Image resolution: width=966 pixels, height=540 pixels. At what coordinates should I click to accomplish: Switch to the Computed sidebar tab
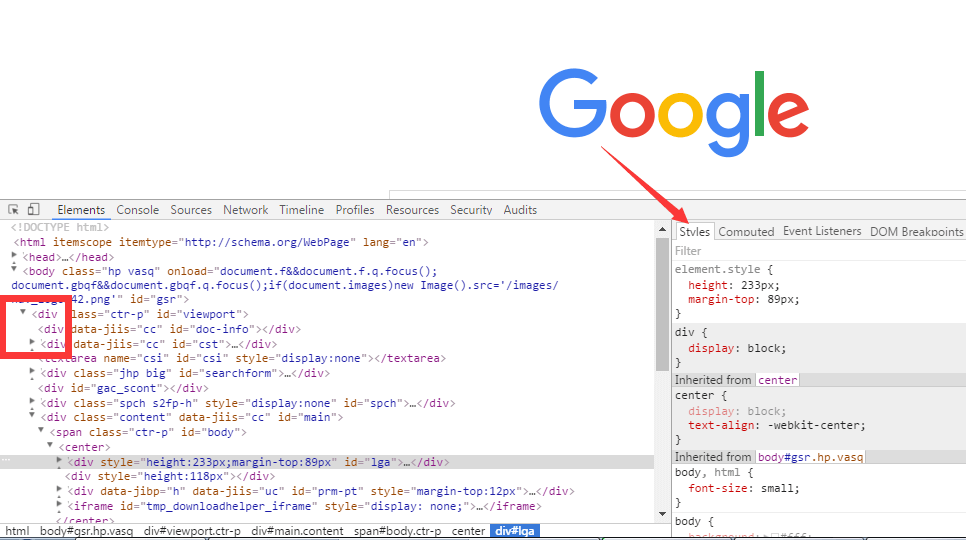coord(746,232)
